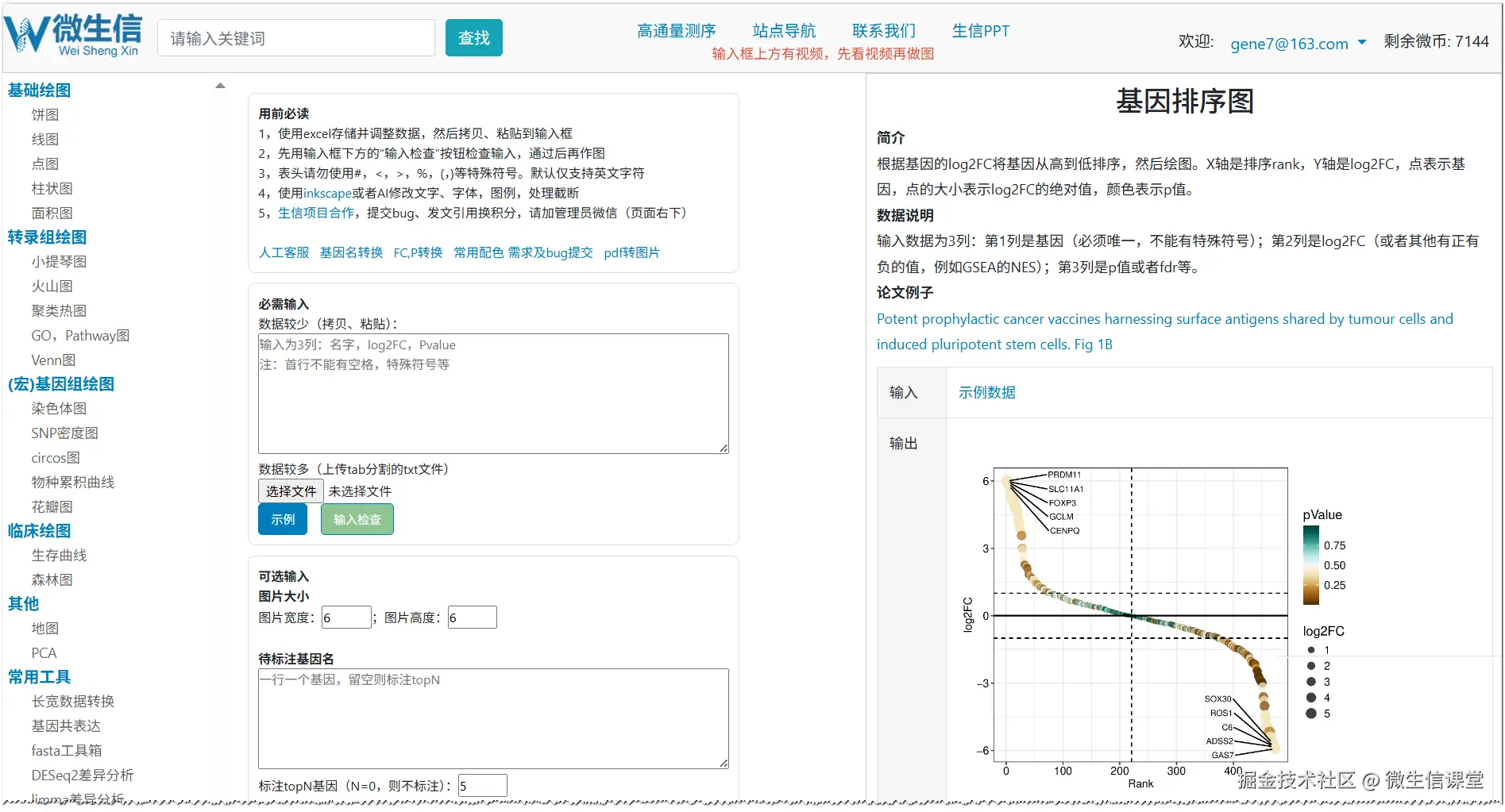
Task: Focus the 必需输入 data textarea
Action: pos(493,394)
